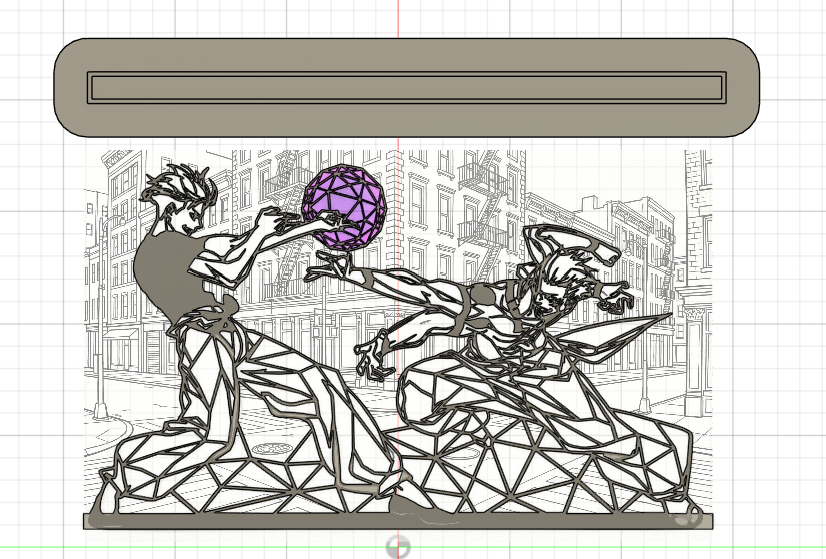The image size is (826, 559).
Task: Click the origin point marker at the grid axis
Action: pyautogui.click(x=398, y=546)
